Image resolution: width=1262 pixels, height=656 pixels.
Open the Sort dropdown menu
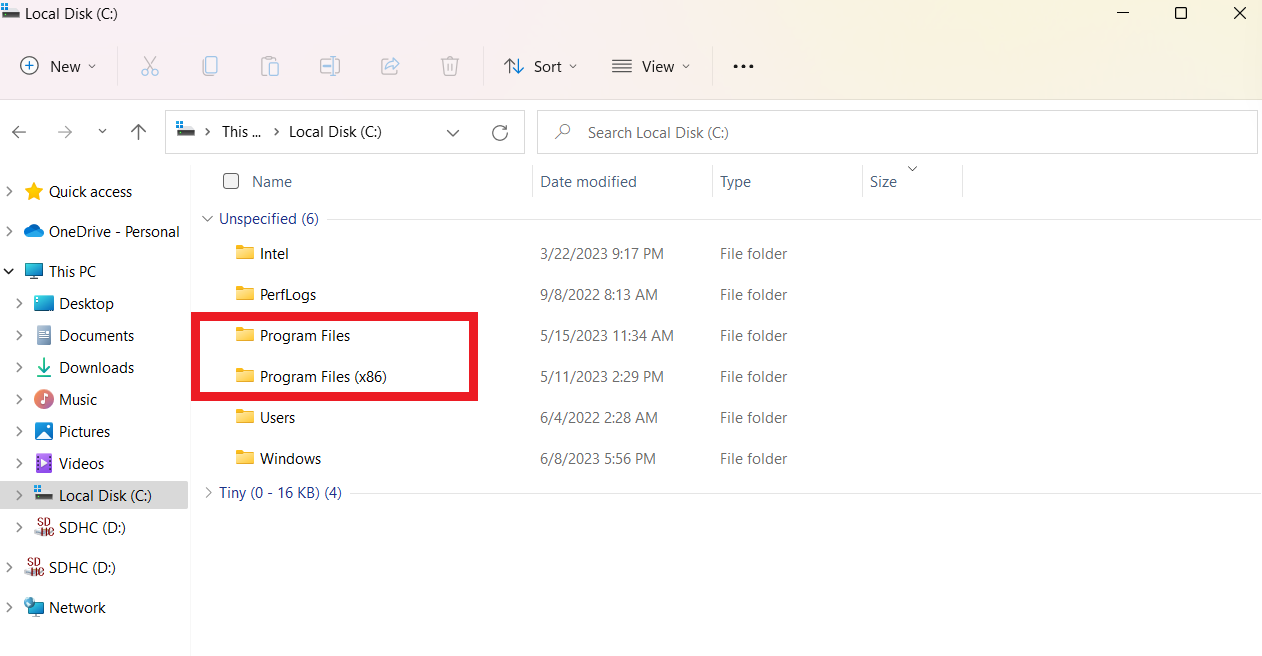pyautogui.click(x=541, y=66)
